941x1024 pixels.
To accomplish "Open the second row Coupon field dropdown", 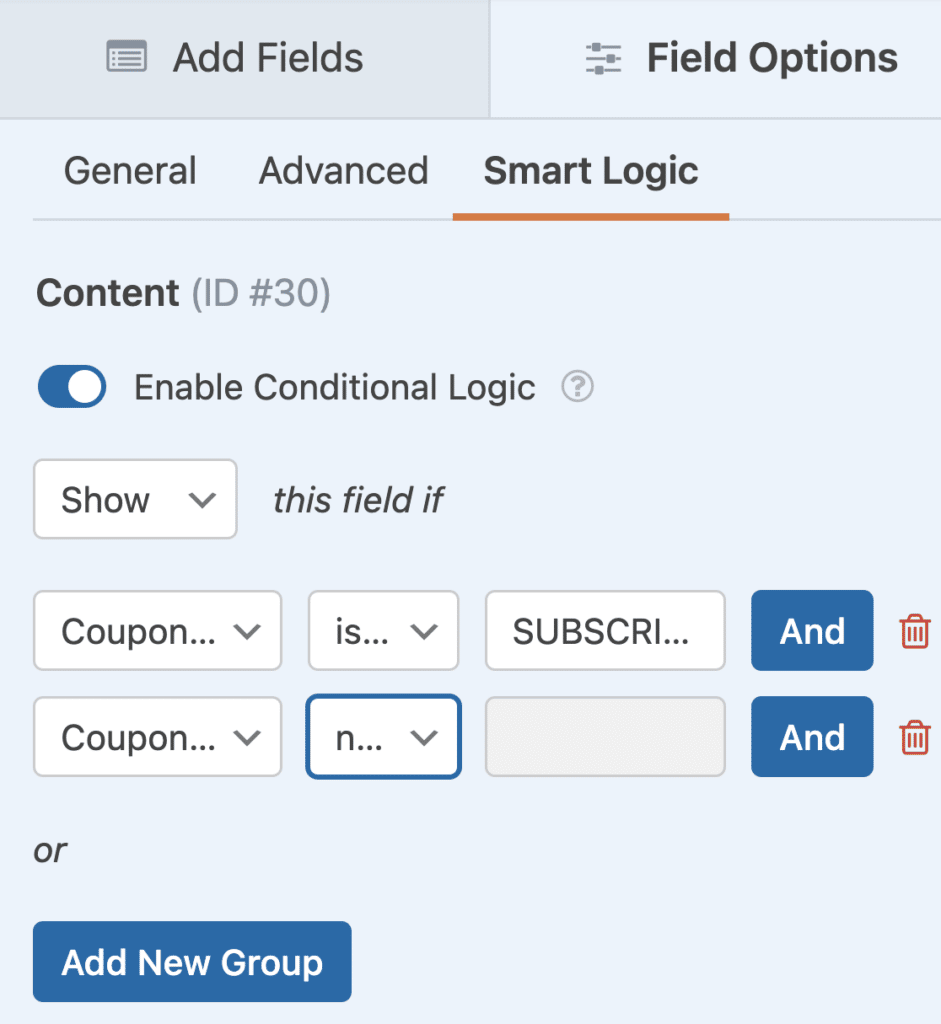I will click(157, 737).
